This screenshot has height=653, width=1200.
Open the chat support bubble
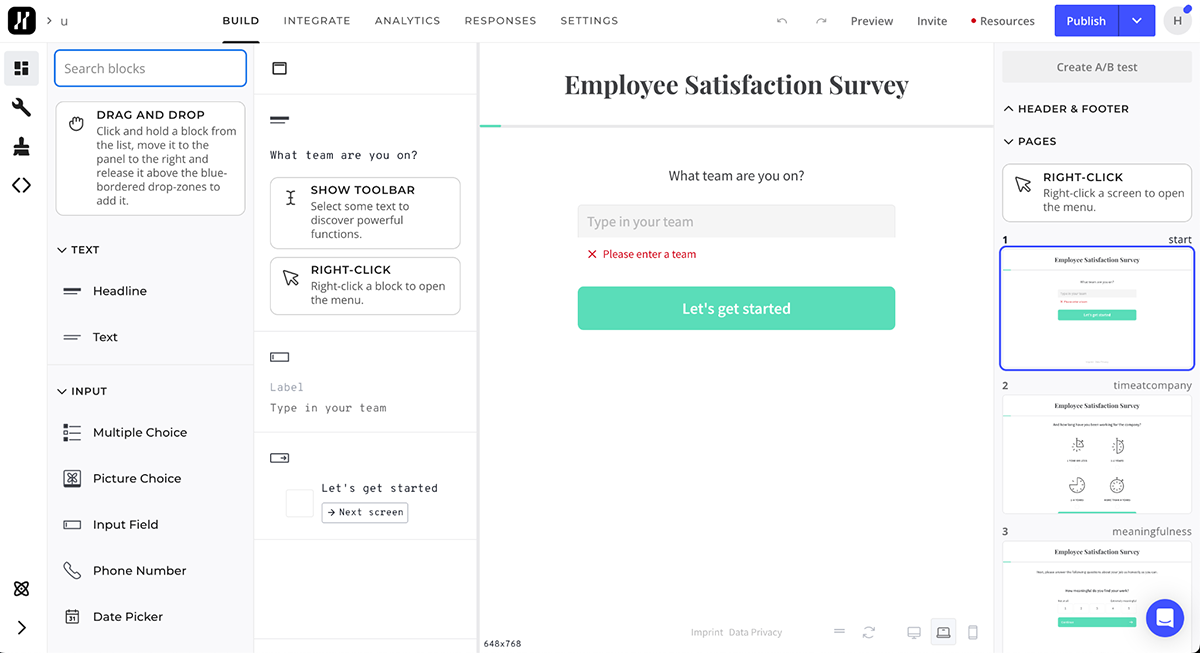[x=1164, y=618]
